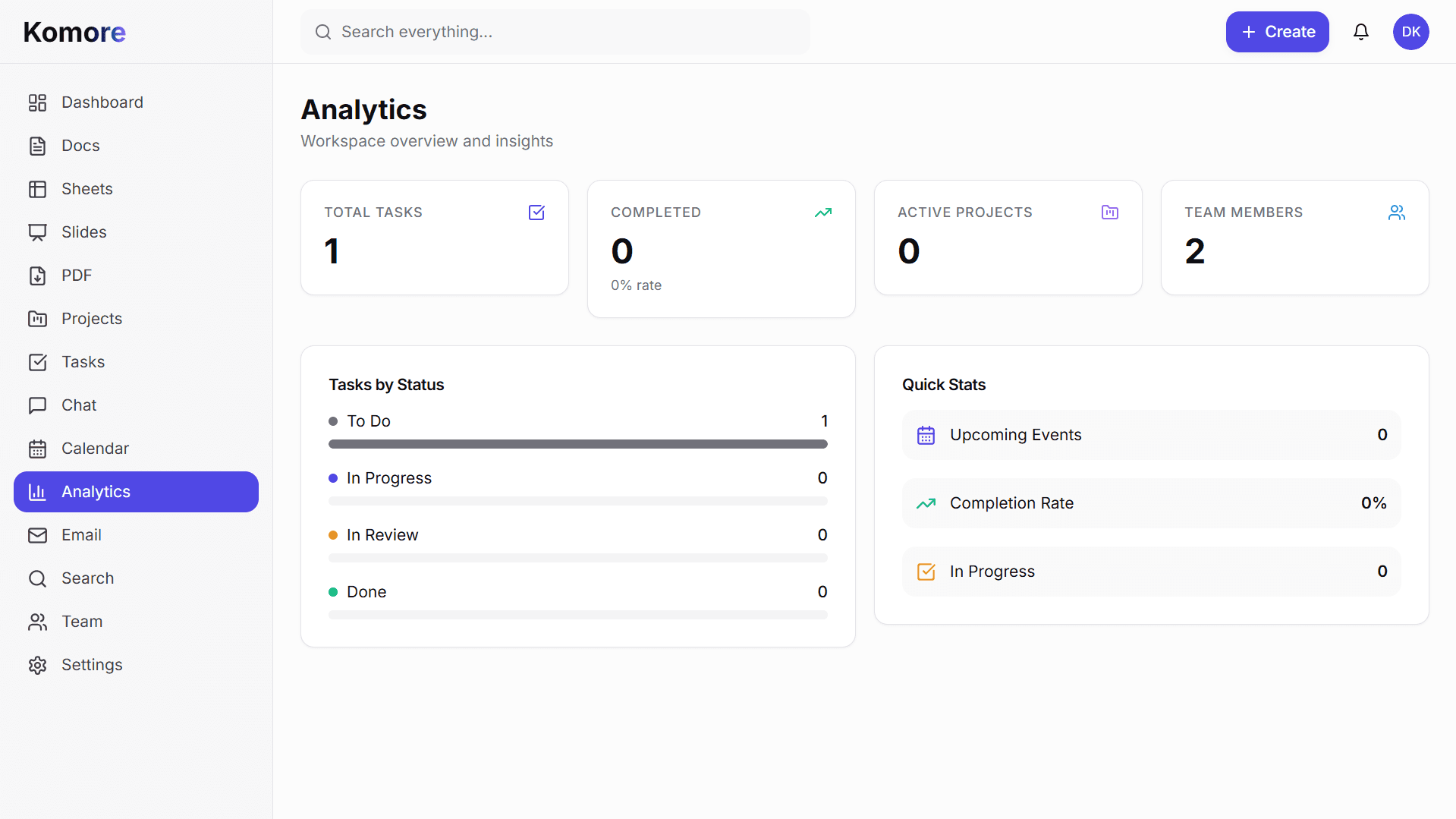1456x819 pixels.
Task: Open Docs from the sidebar icon
Action: 38,145
